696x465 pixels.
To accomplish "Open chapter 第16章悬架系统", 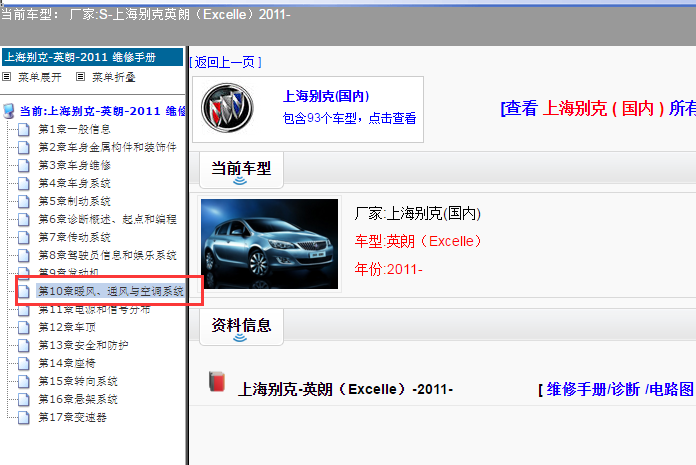I will coord(78,399).
